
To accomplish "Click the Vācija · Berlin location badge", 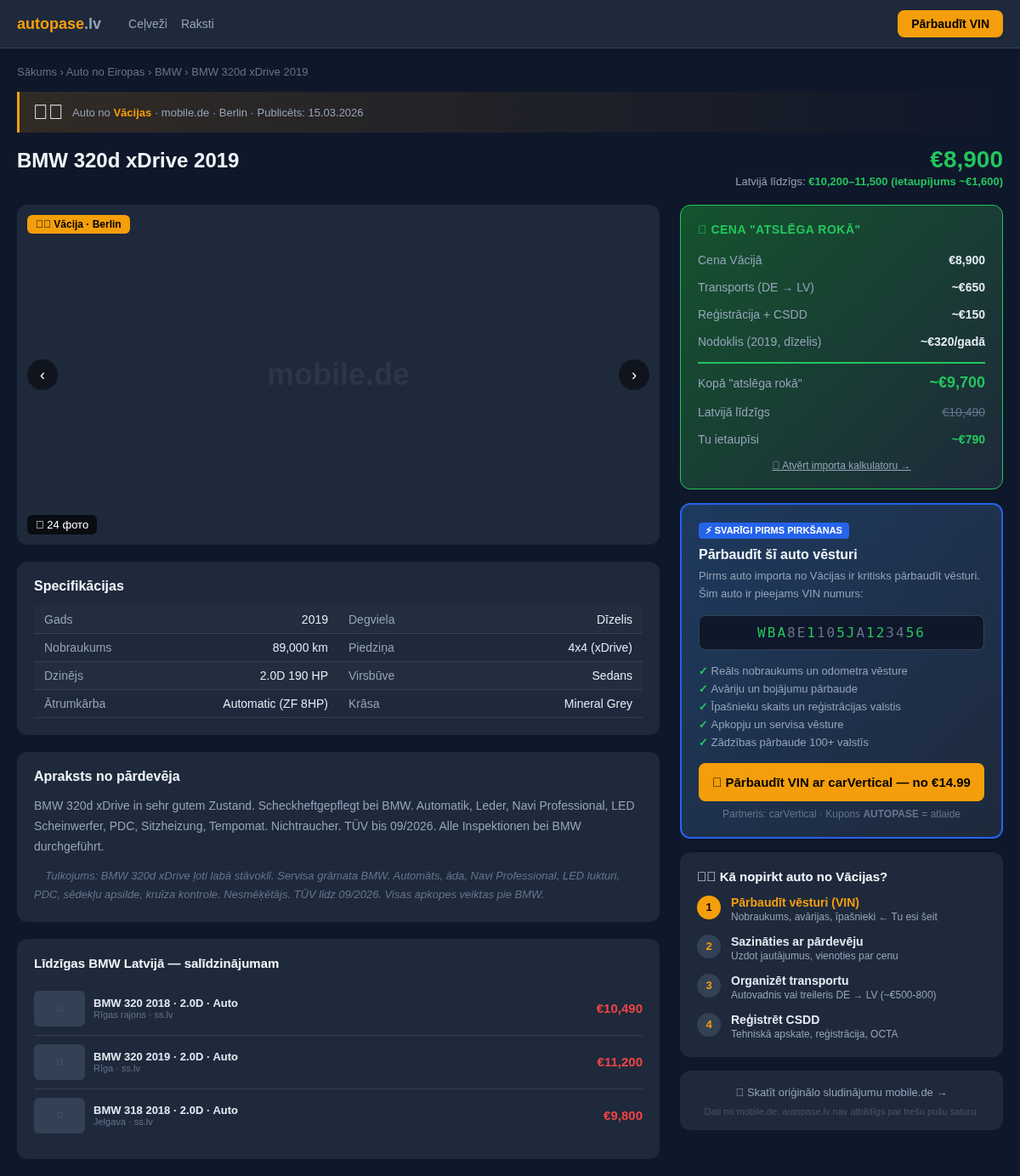I will coord(78,224).
